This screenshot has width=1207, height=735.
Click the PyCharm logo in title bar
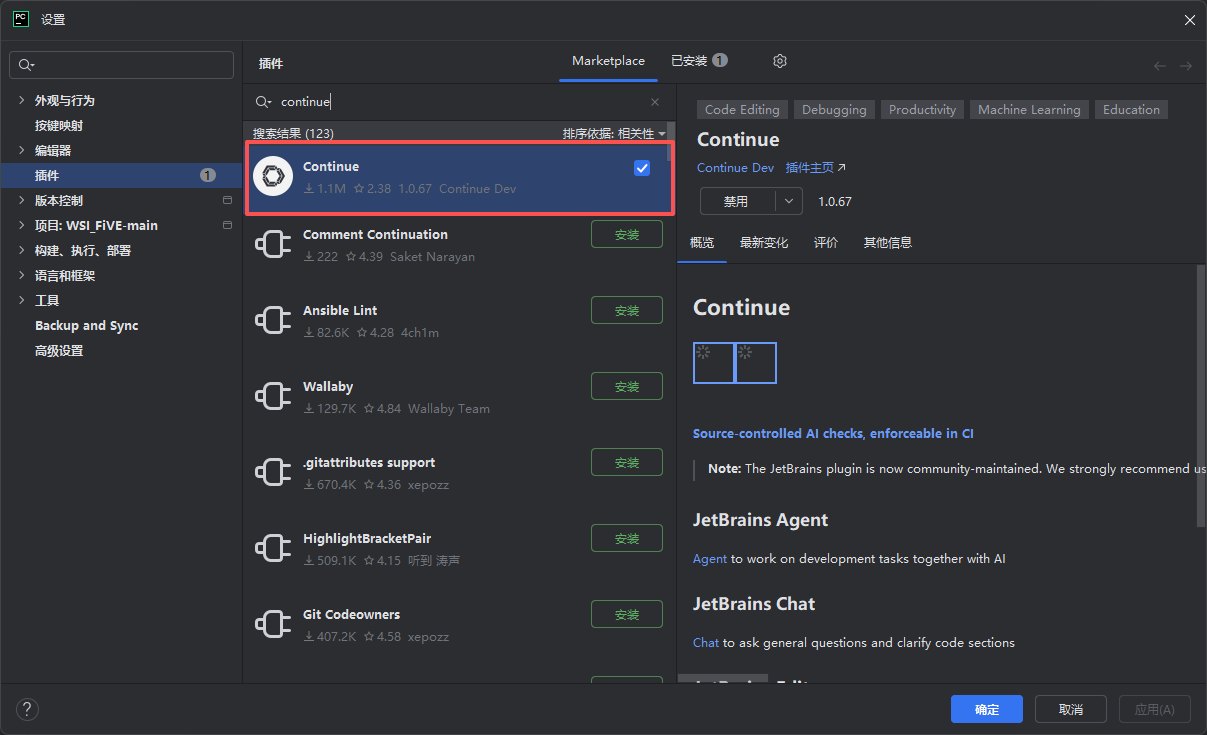tap(20, 19)
